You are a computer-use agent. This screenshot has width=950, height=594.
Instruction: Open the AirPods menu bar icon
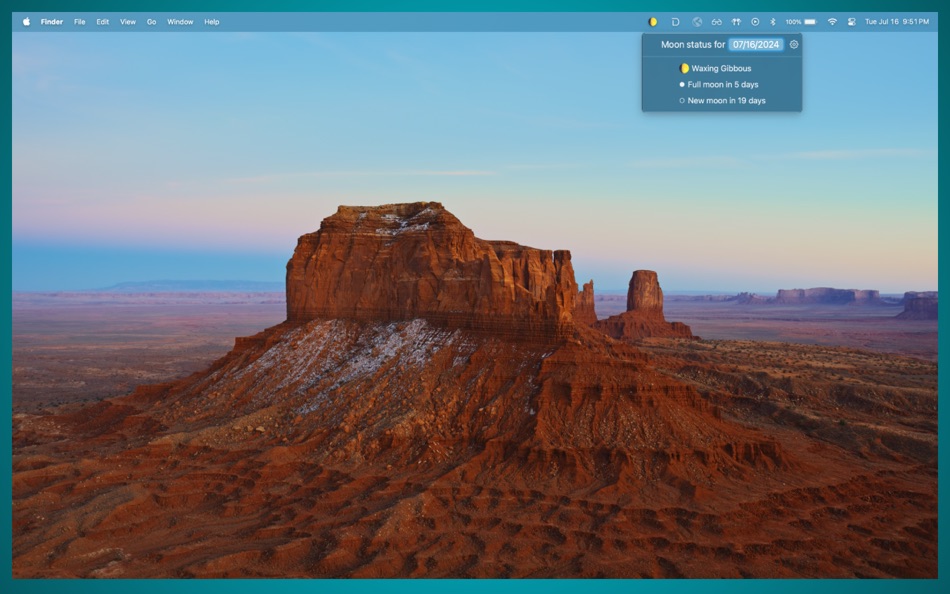[736, 22]
